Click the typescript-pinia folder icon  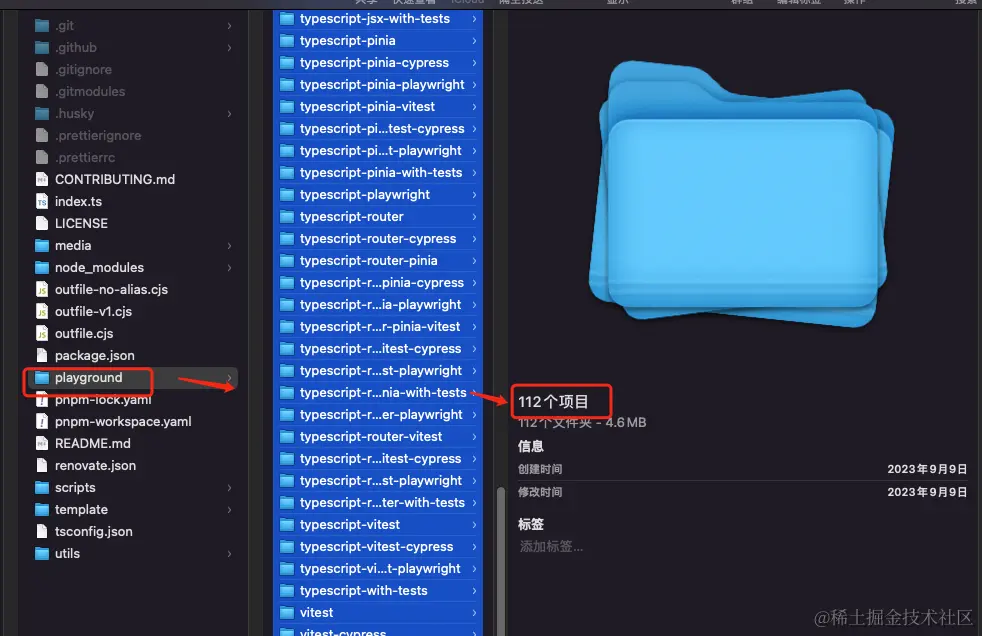click(x=287, y=41)
